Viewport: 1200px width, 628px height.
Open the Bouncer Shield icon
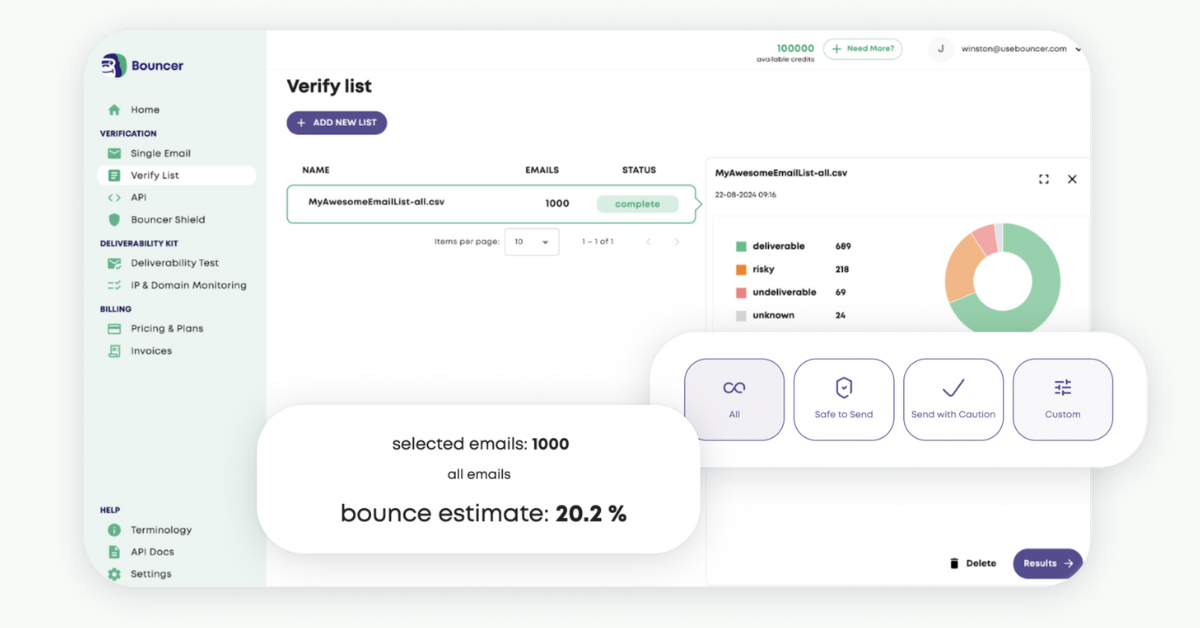114,220
